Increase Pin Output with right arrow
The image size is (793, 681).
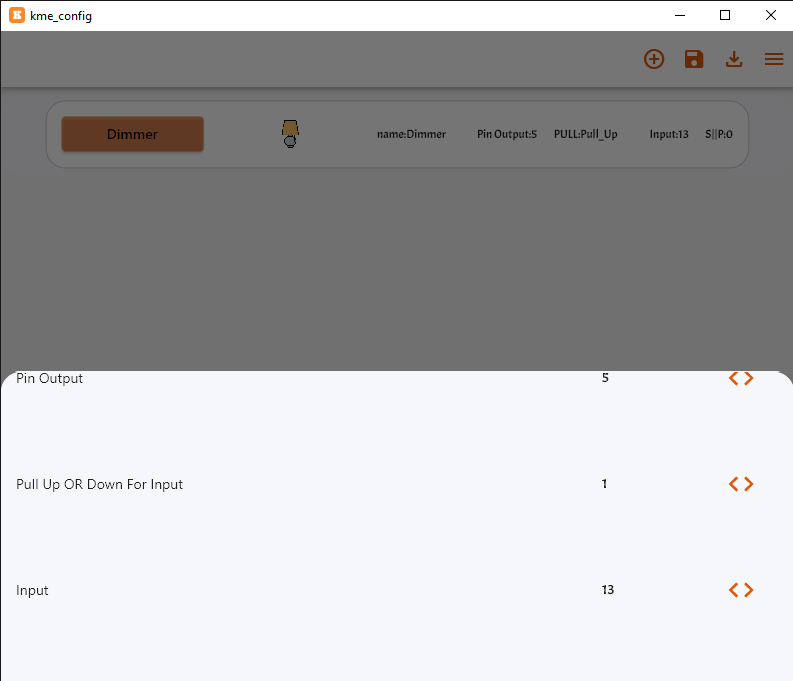(x=749, y=378)
